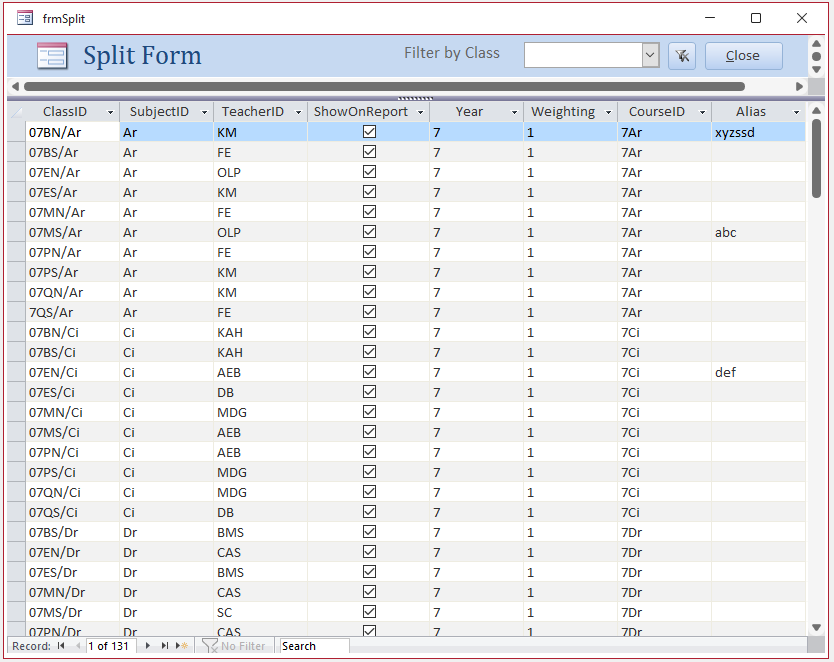Click the ClassID cell 7QS/Ar

pyautogui.click(x=72, y=312)
